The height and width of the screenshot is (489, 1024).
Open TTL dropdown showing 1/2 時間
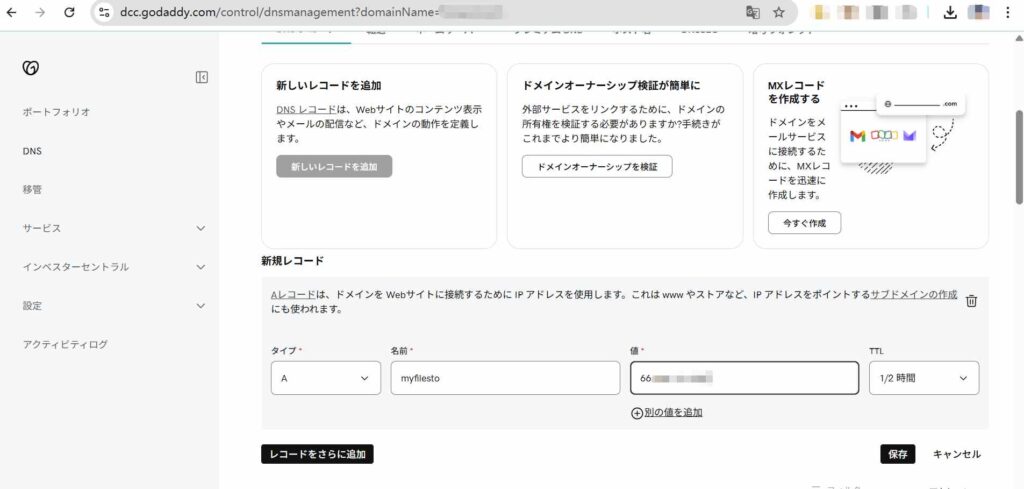point(924,378)
